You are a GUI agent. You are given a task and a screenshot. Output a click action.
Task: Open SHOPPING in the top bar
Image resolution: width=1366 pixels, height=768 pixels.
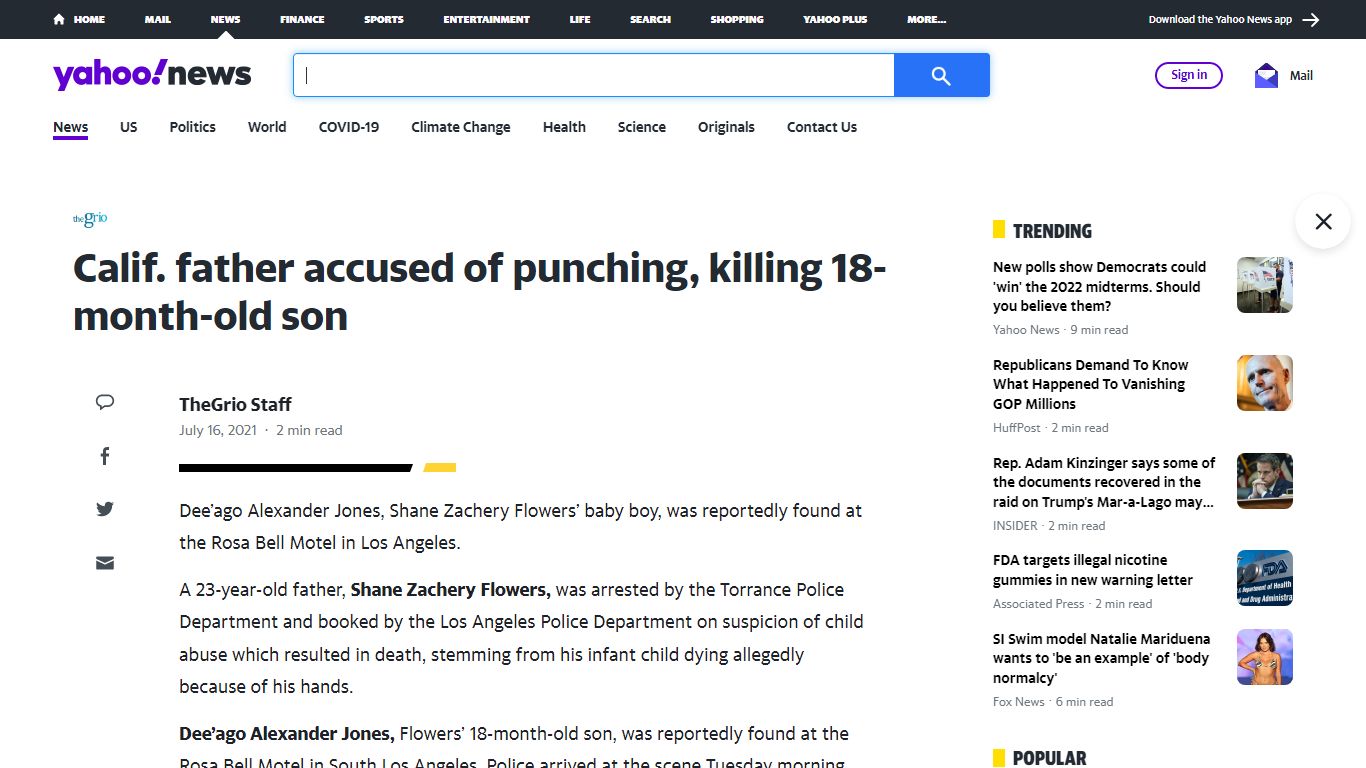[x=737, y=19]
